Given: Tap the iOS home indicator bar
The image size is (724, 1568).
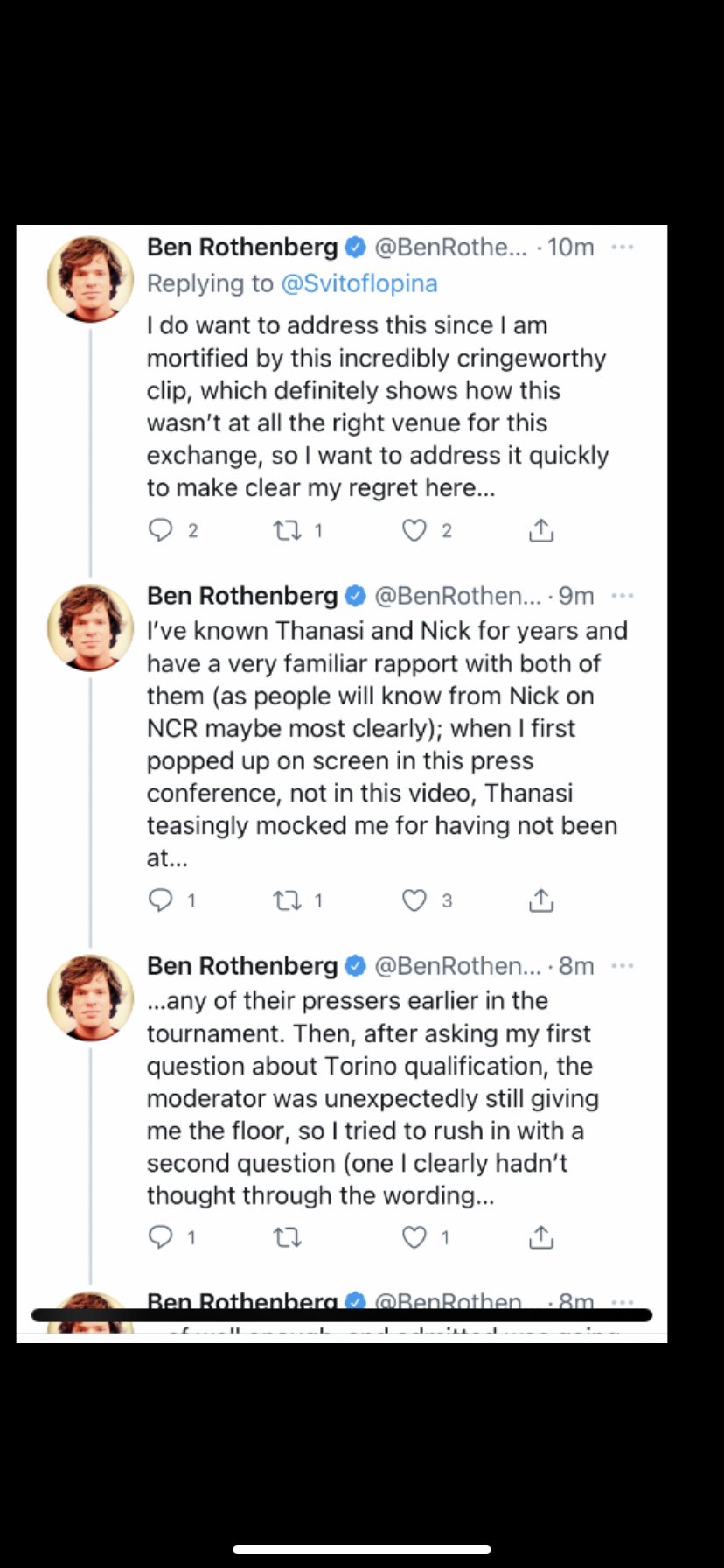Looking at the screenshot, I should (x=362, y=1550).
